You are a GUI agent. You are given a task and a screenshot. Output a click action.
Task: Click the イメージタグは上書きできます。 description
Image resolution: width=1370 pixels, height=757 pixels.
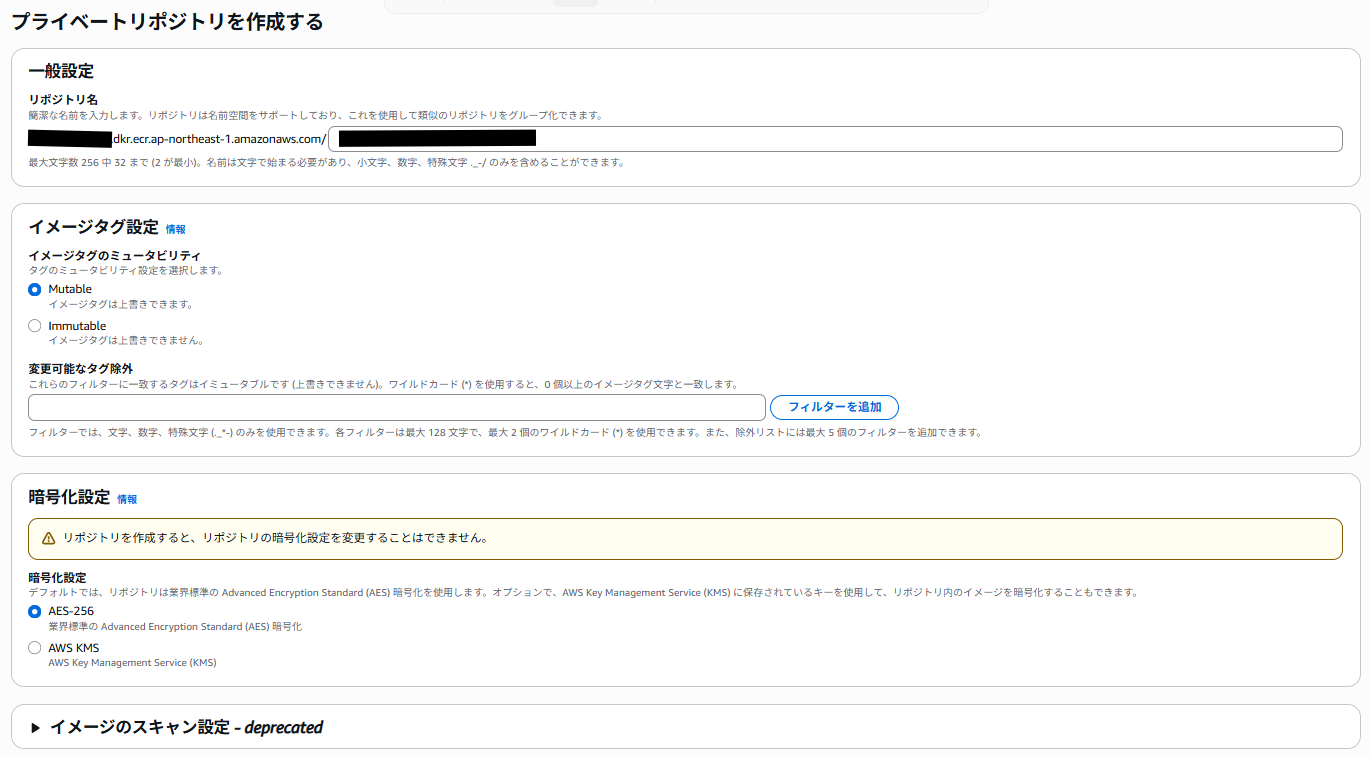click(121, 304)
